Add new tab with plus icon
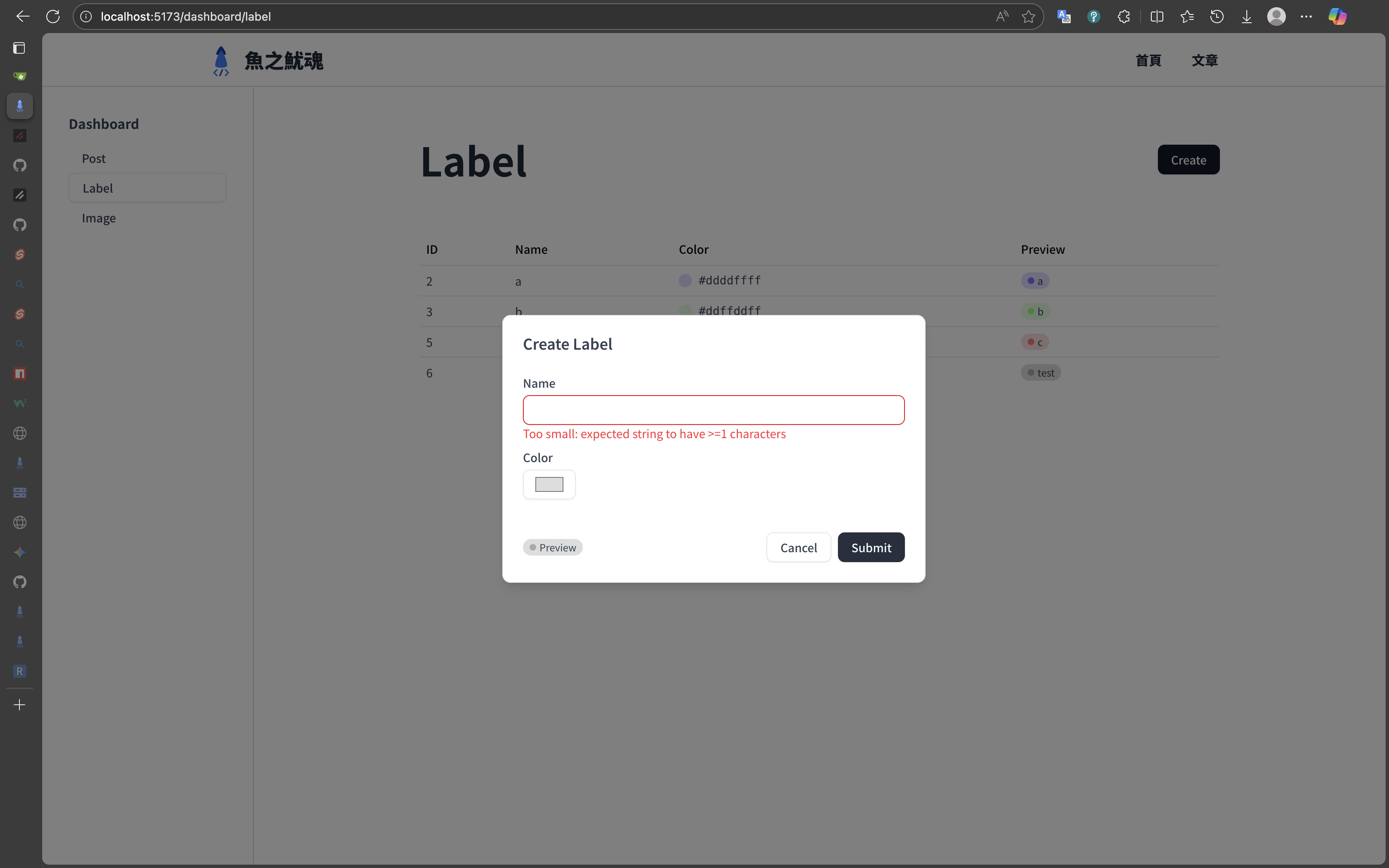 19,704
